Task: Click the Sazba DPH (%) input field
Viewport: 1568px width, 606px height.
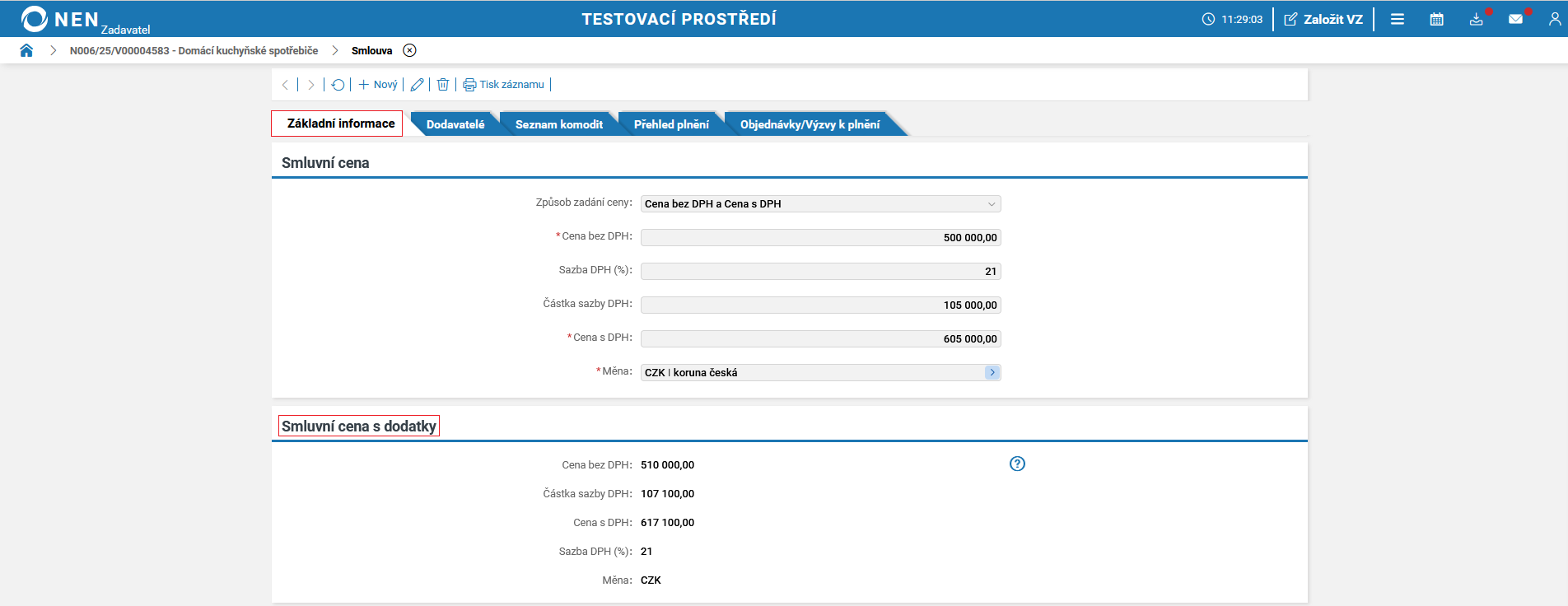Action: pyautogui.click(x=821, y=272)
